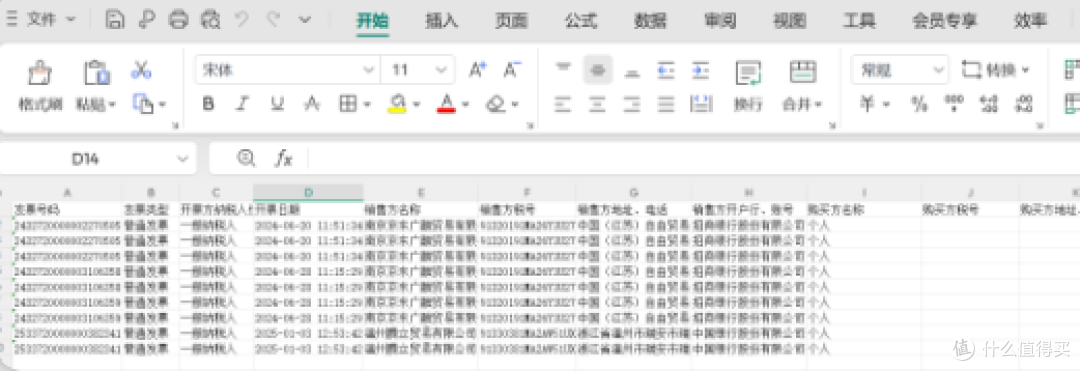Expand the Merge (合并) options dropdown
The image size is (1080, 371).
coord(819,105)
